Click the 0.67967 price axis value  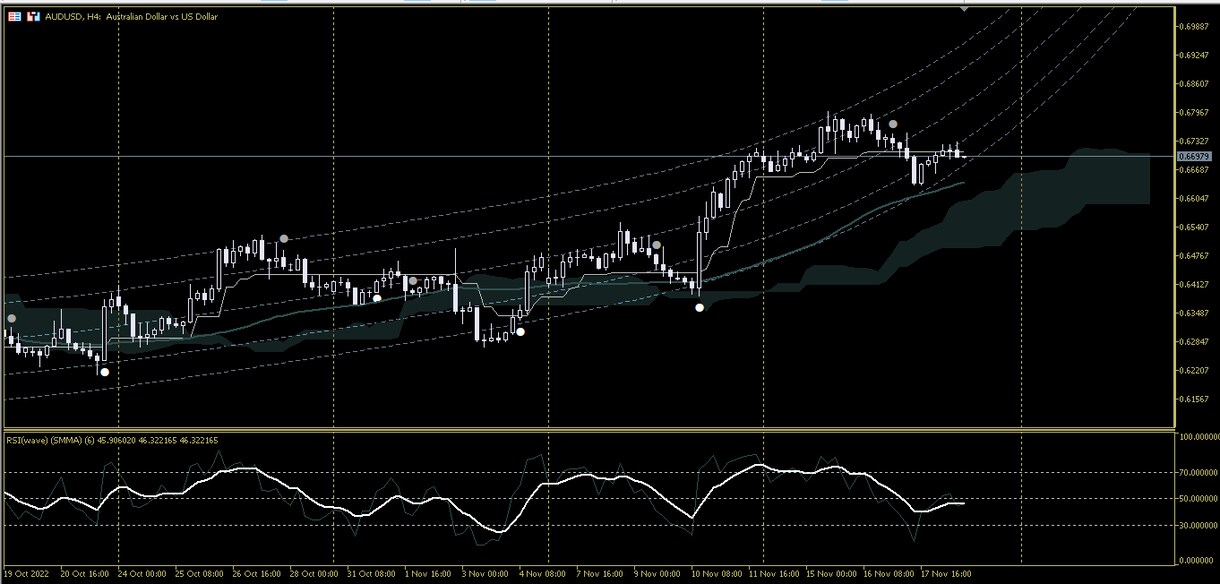tap(1196, 112)
